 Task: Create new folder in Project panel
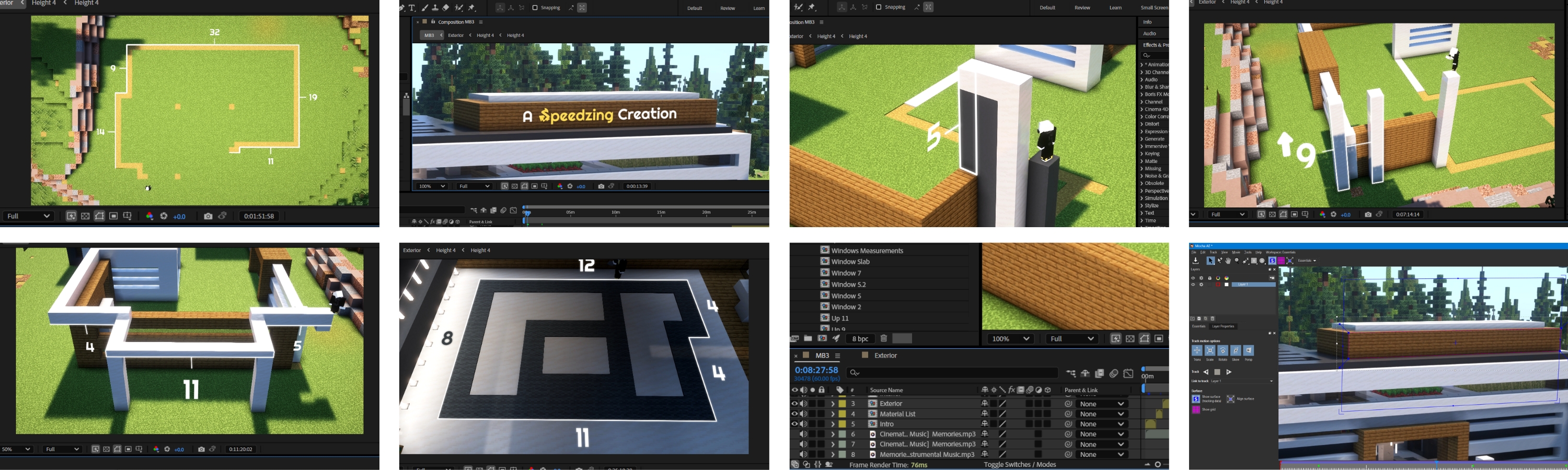[809, 339]
